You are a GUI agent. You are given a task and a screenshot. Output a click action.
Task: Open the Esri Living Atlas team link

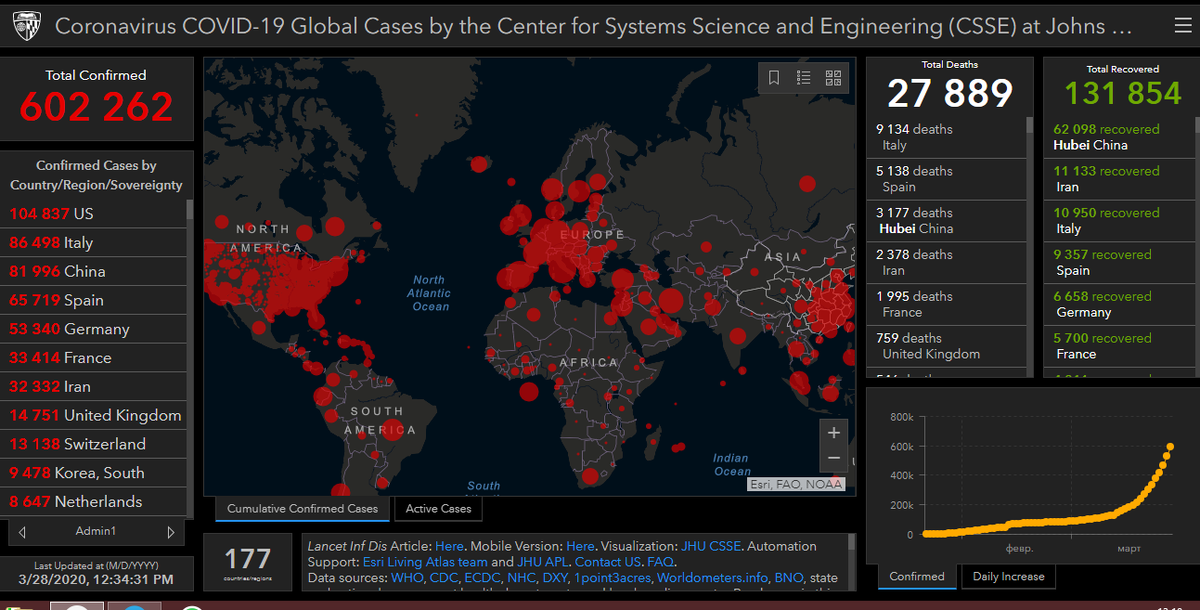tap(425, 562)
